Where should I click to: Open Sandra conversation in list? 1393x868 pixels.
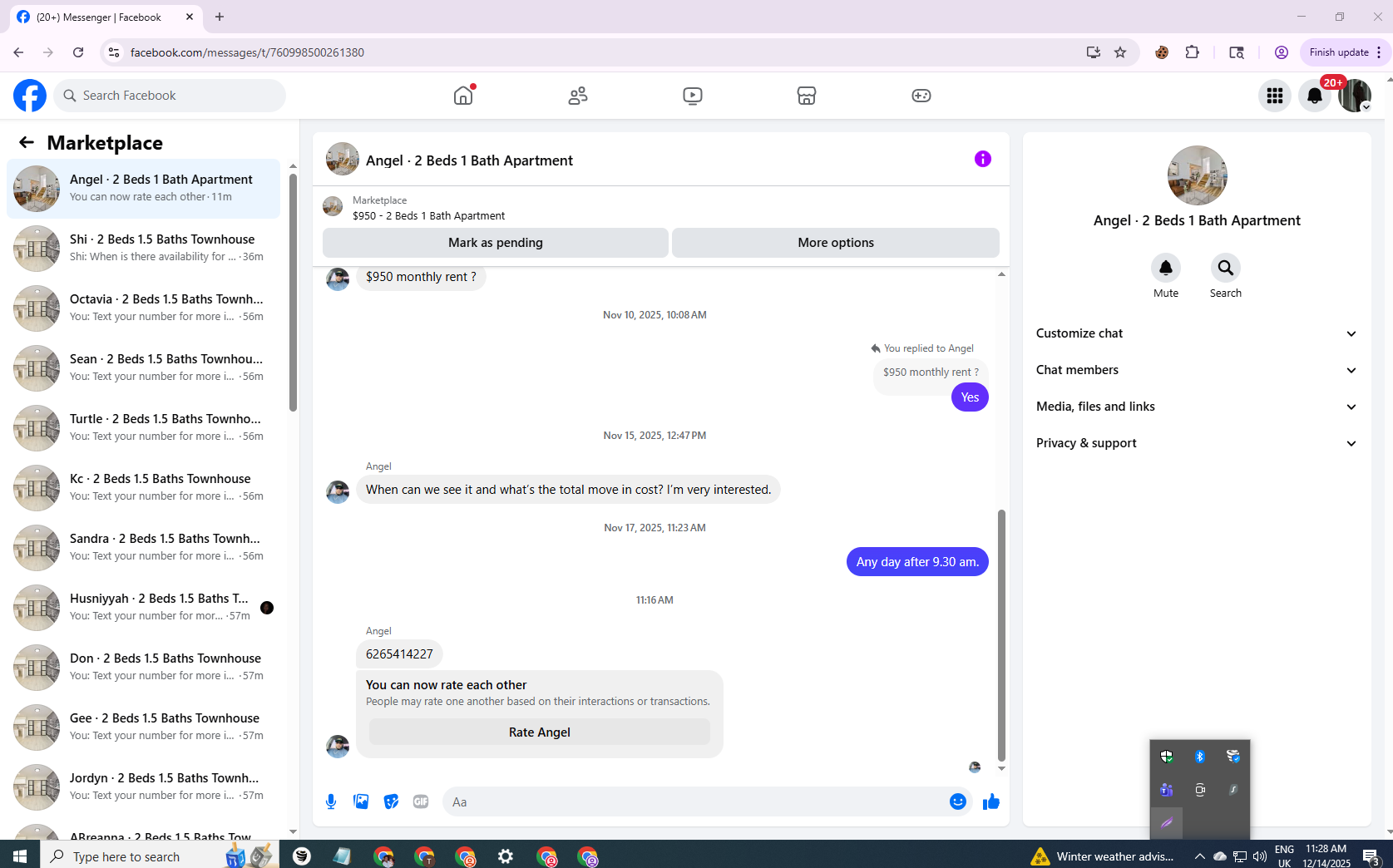(x=143, y=547)
